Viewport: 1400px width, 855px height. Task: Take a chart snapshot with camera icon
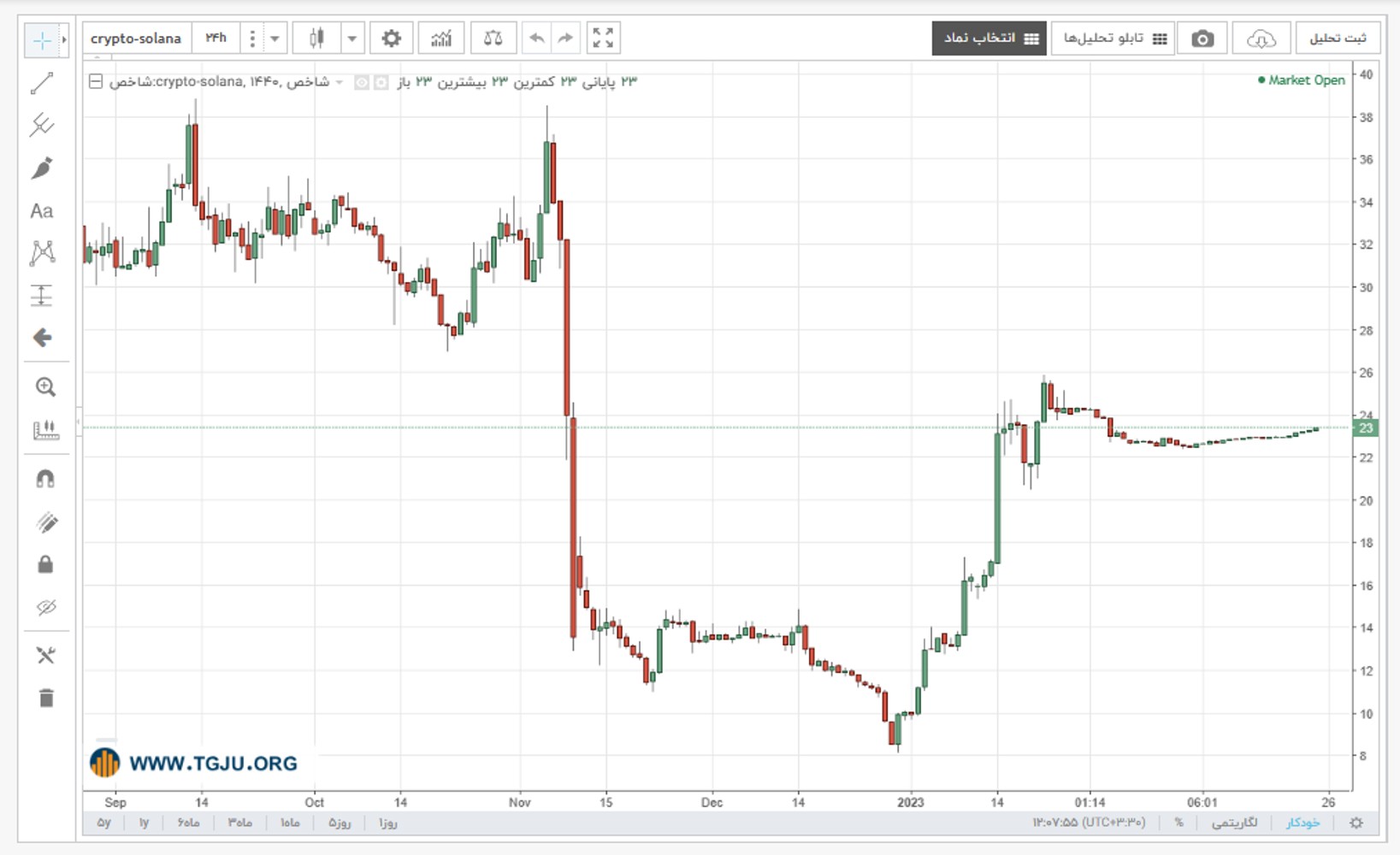tap(1202, 38)
